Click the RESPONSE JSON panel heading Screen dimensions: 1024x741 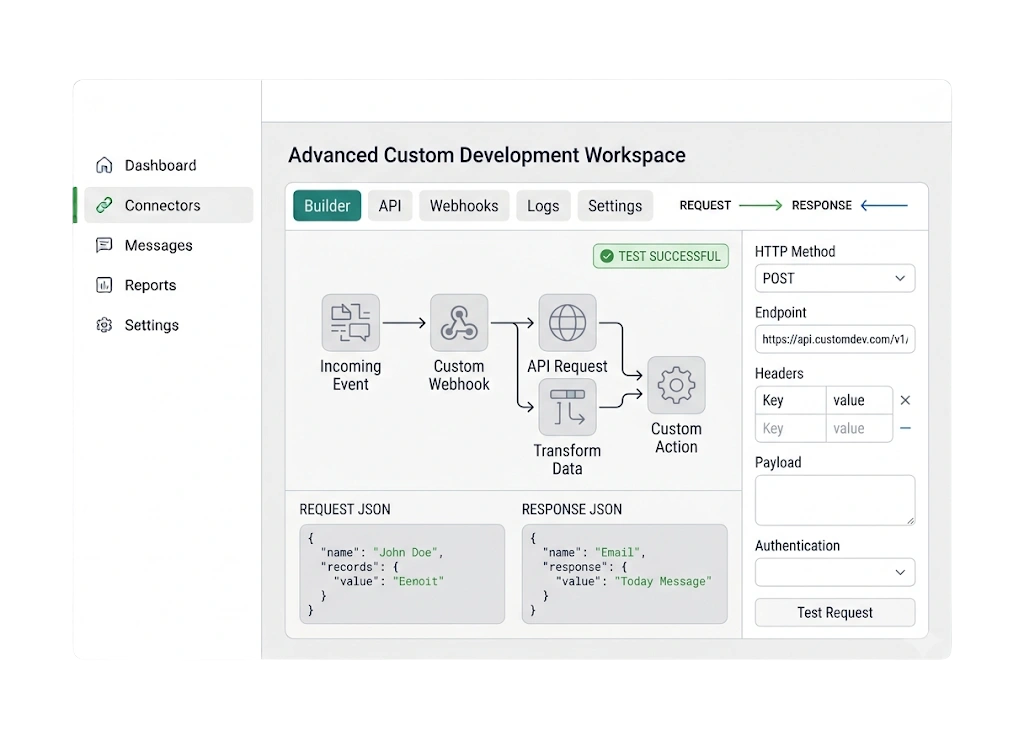click(x=572, y=509)
